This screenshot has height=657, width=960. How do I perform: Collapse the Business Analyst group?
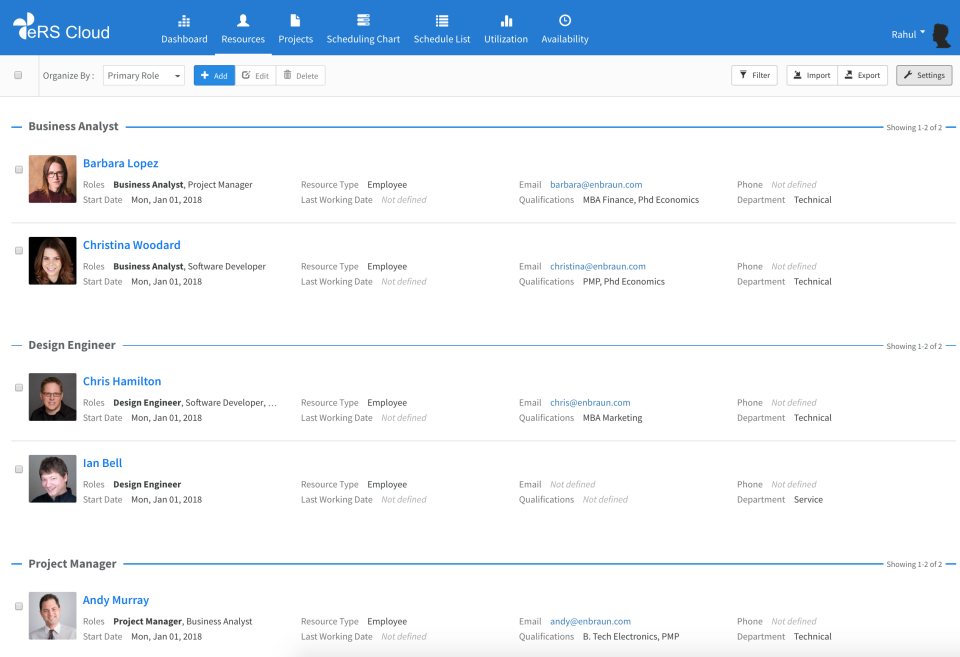click(x=17, y=127)
